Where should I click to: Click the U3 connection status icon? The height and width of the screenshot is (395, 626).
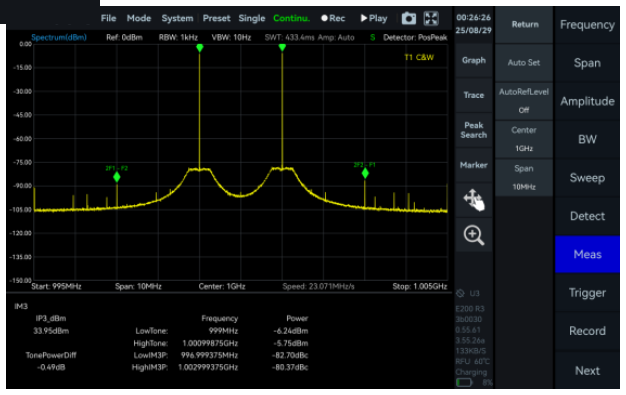(x=460, y=293)
